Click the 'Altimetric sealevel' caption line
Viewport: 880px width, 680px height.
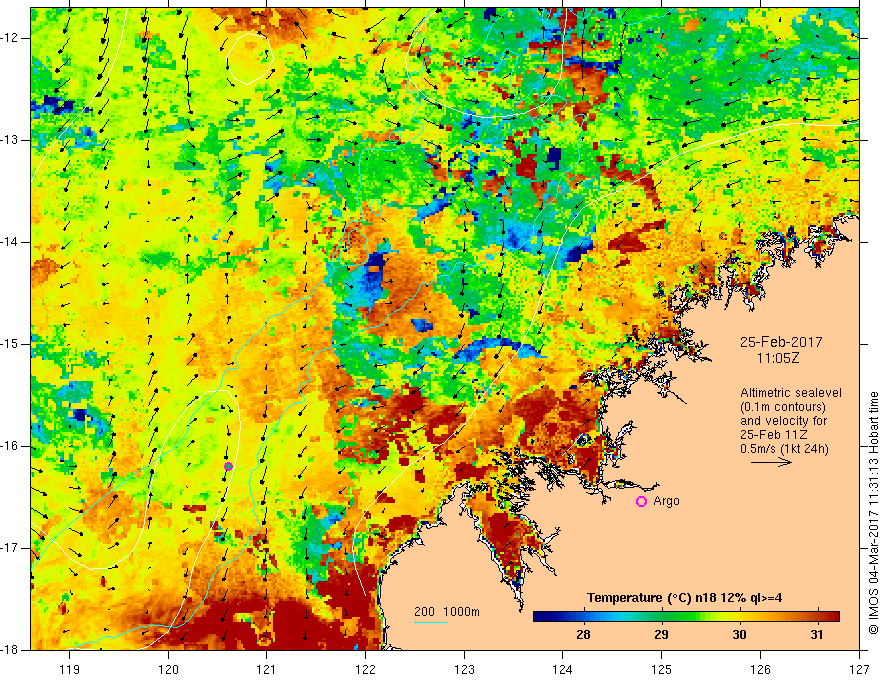tap(791, 393)
